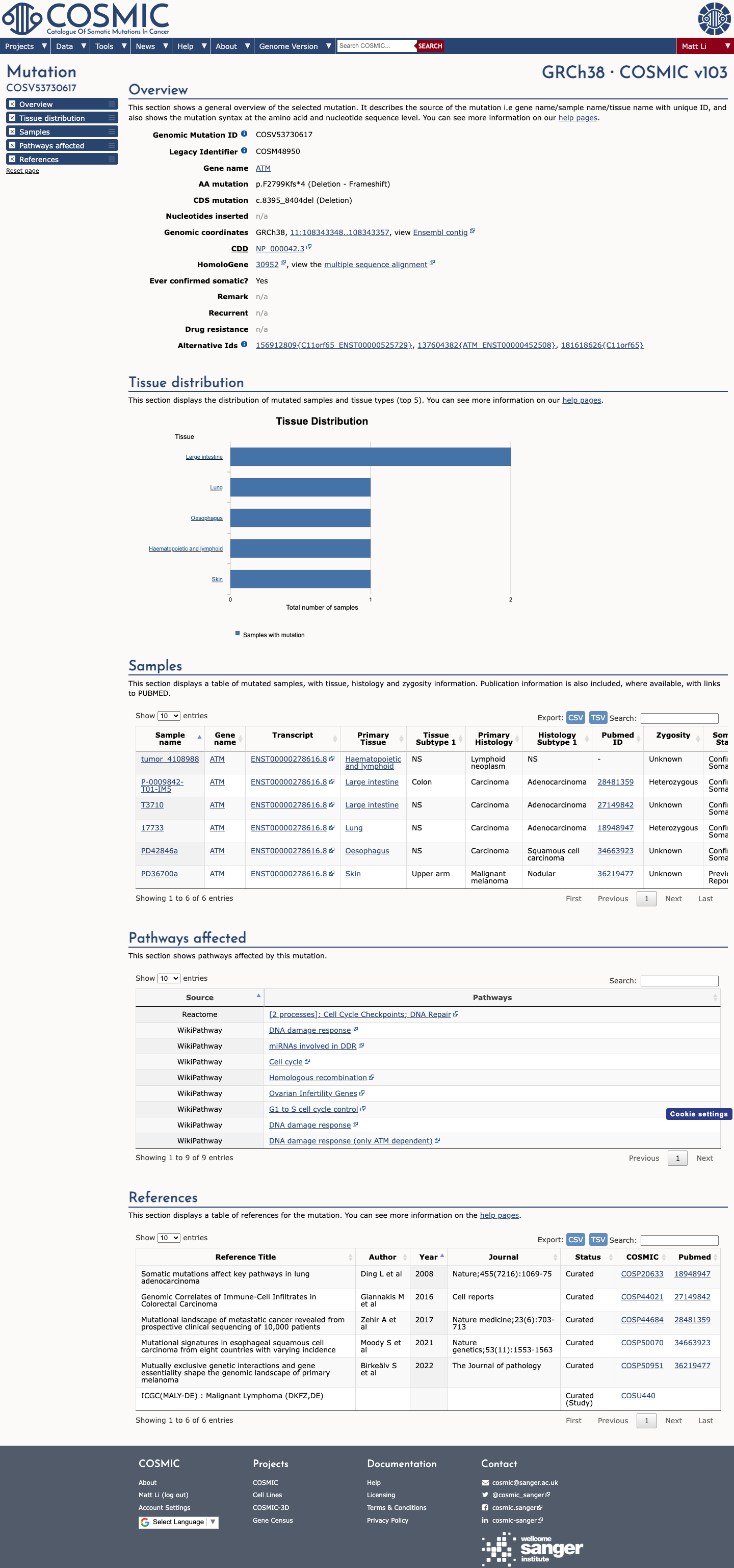Click the Search COSMIC input field
Image resolution: width=734 pixels, height=1568 pixels.
pyautogui.click(x=376, y=46)
